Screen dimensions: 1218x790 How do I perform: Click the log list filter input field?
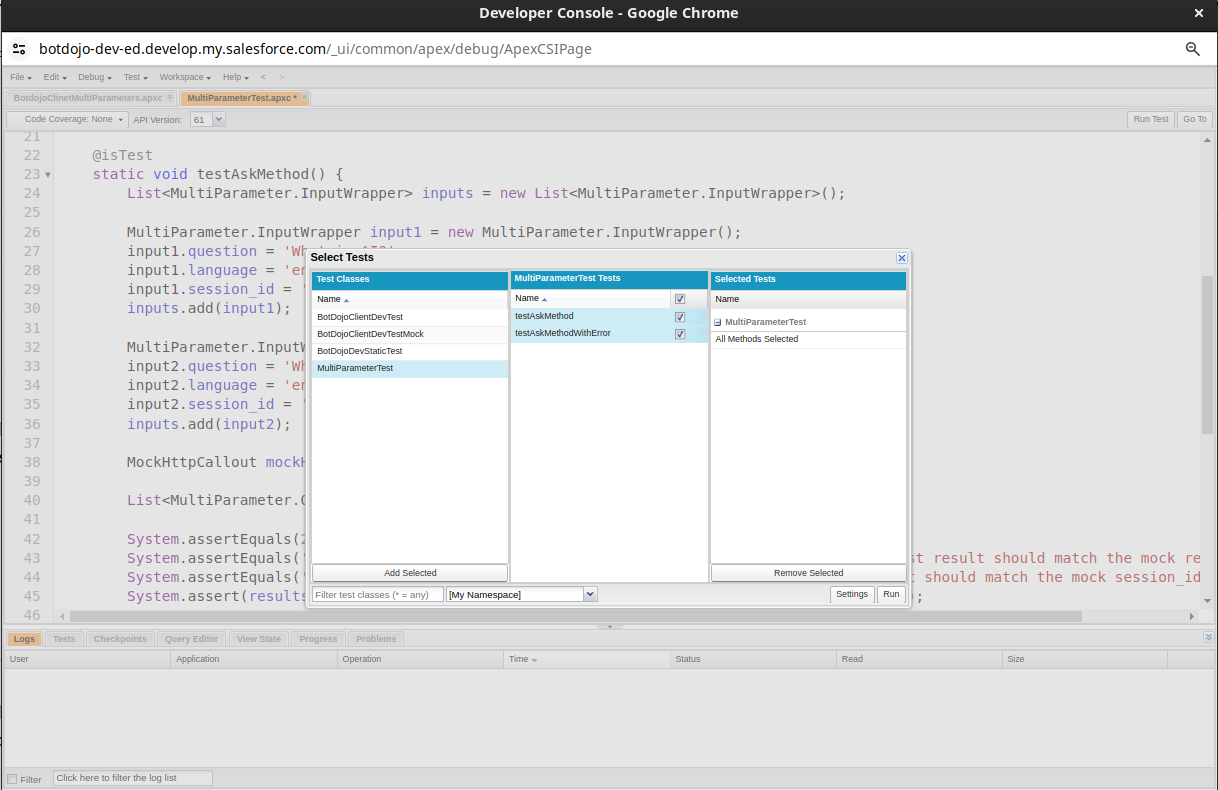pyautogui.click(x=133, y=778)
